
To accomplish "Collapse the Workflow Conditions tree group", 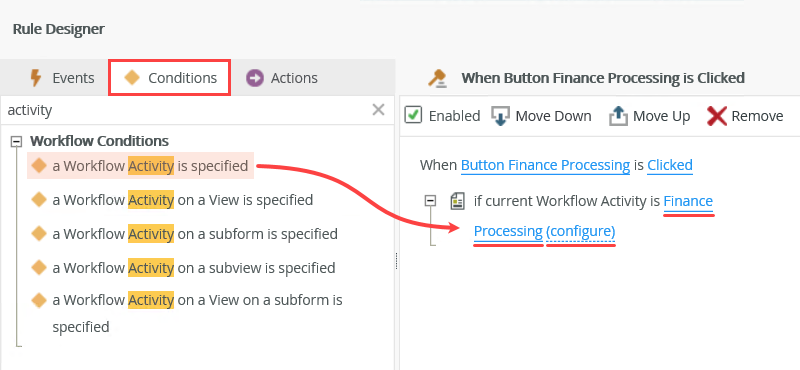I will pyautogui.click(x=17, y=141).
